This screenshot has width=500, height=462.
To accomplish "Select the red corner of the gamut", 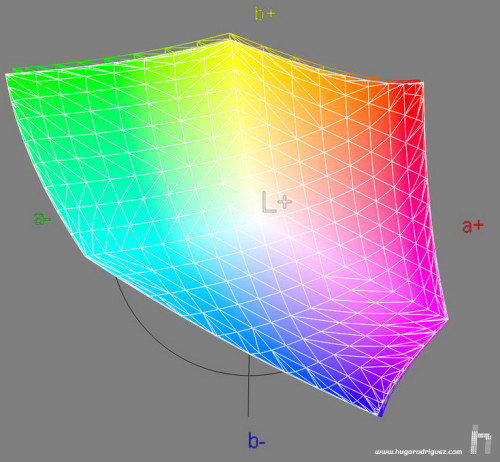I will click(421, 83).
